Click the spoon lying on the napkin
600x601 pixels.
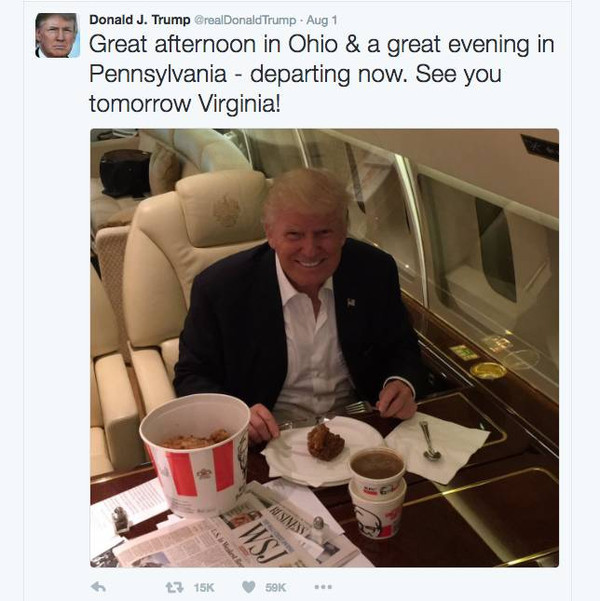click(429, 441)
